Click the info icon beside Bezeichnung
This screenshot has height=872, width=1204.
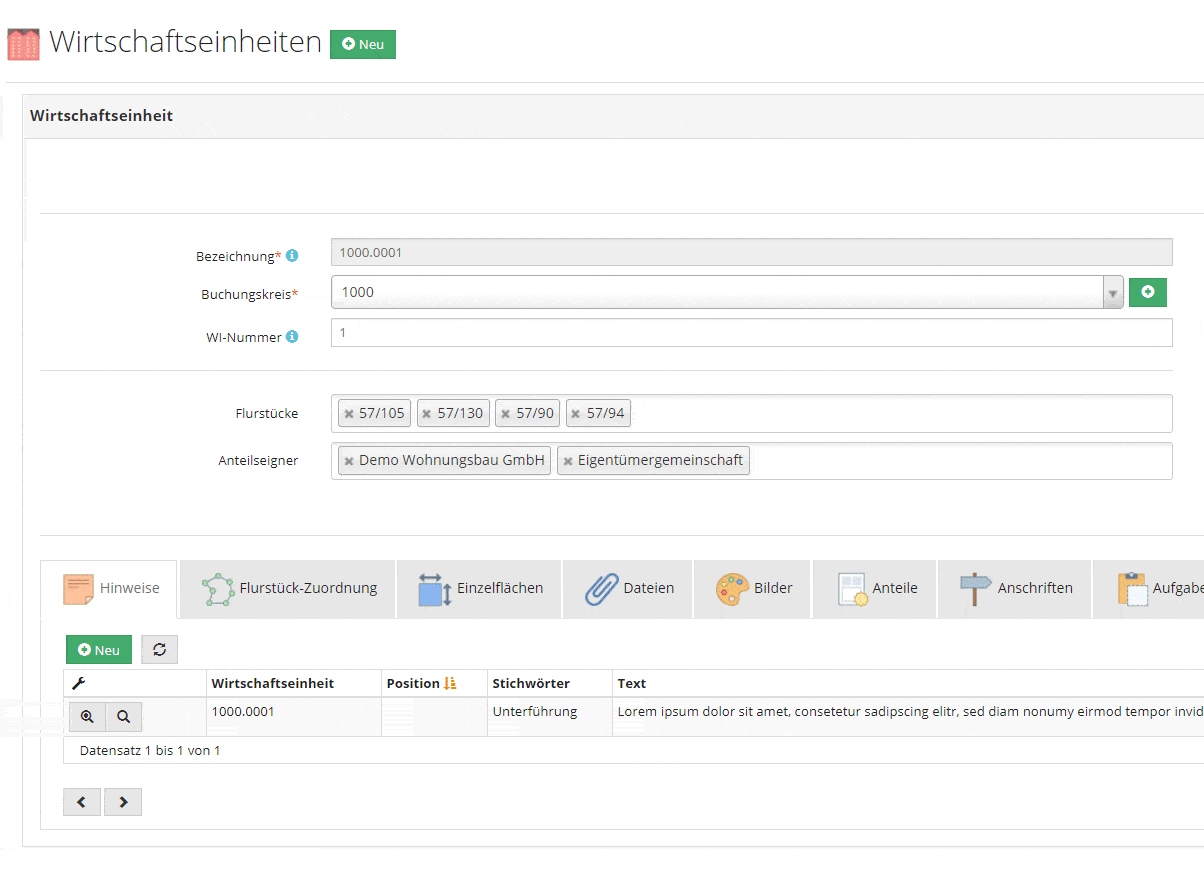pos(292,256)
